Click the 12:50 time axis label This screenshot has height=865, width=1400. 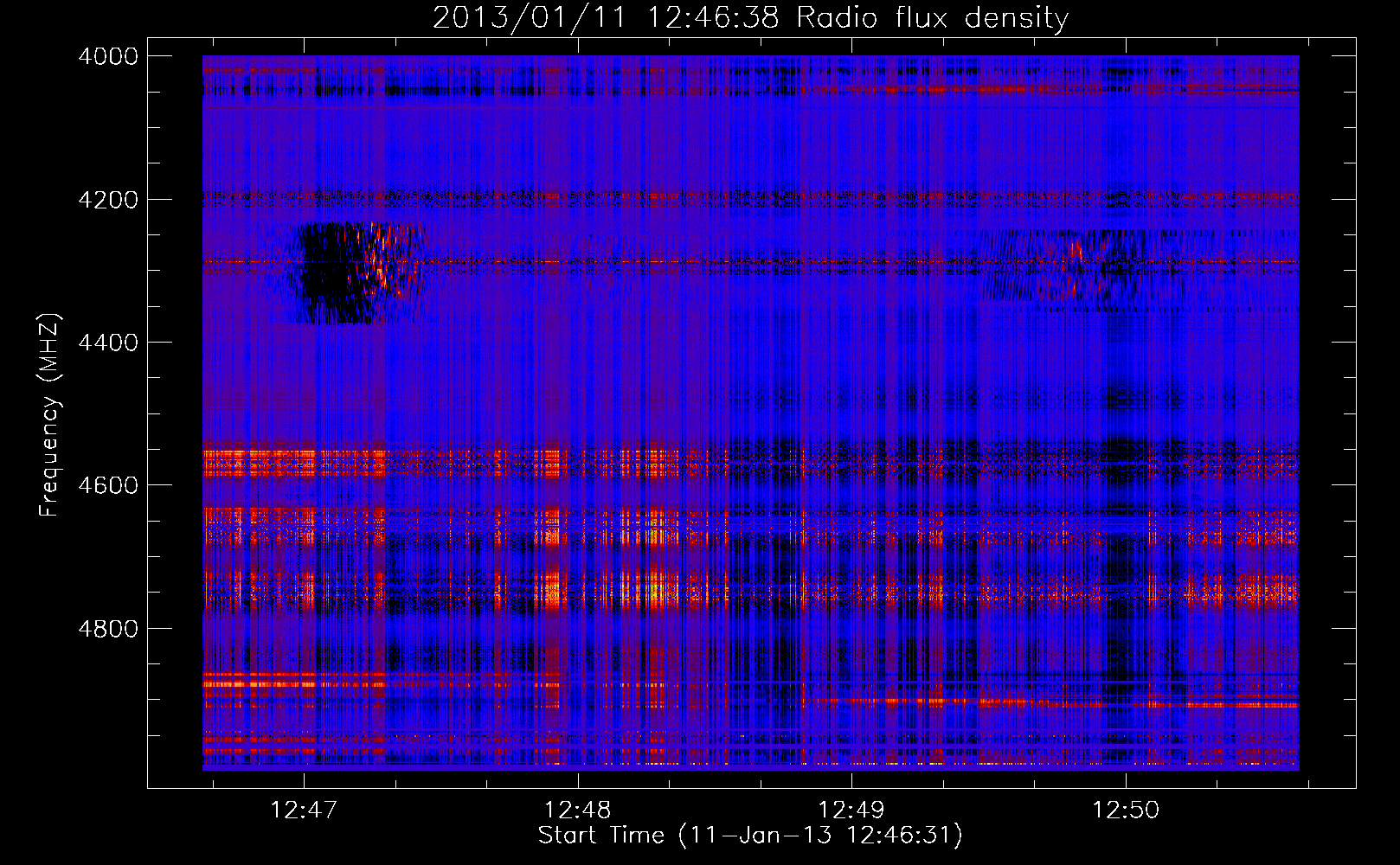[1125, 810]
